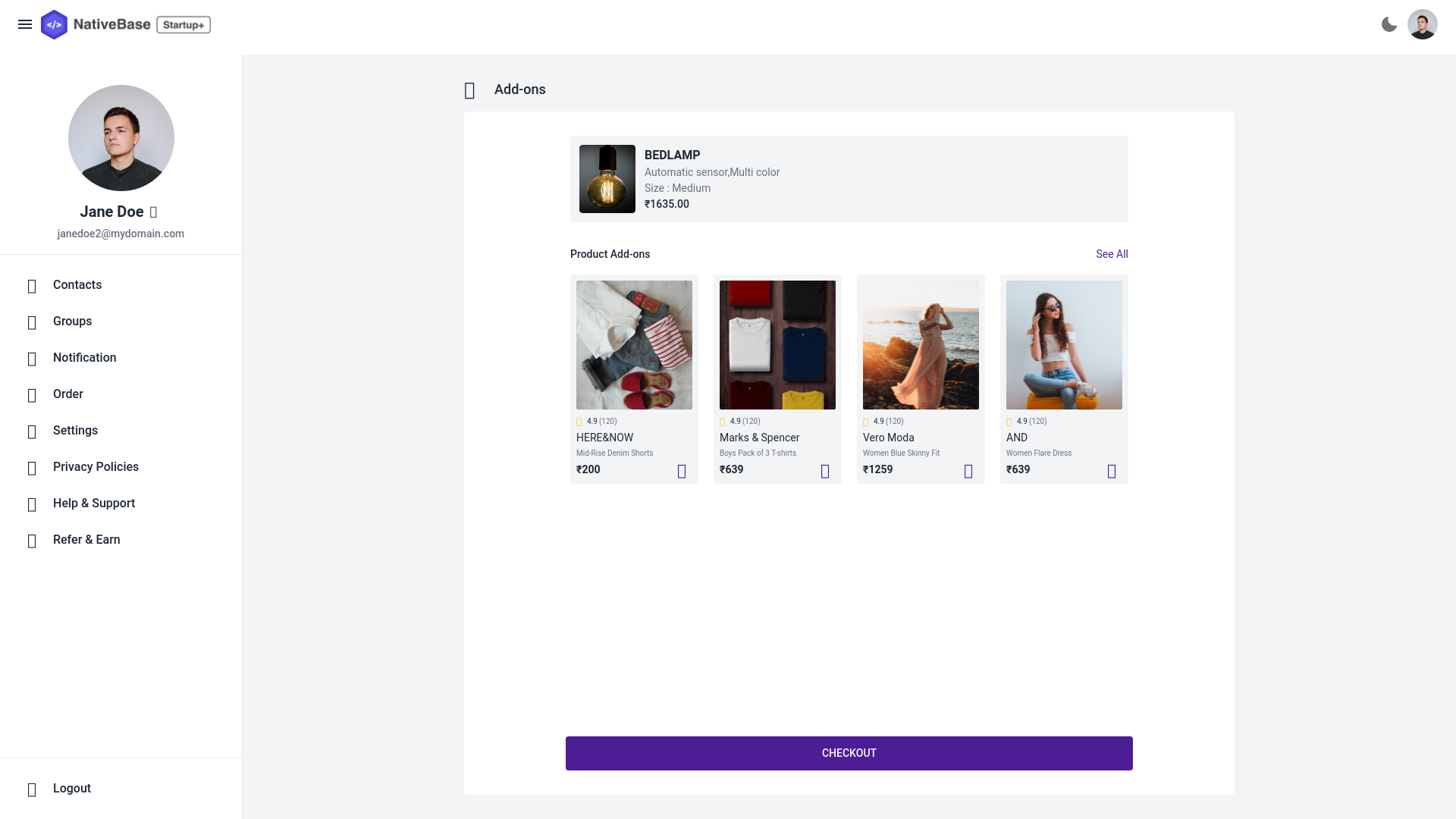1456x819 pixels.
Task: Click the Groups sidebar icon
Action: pos(32,323)
